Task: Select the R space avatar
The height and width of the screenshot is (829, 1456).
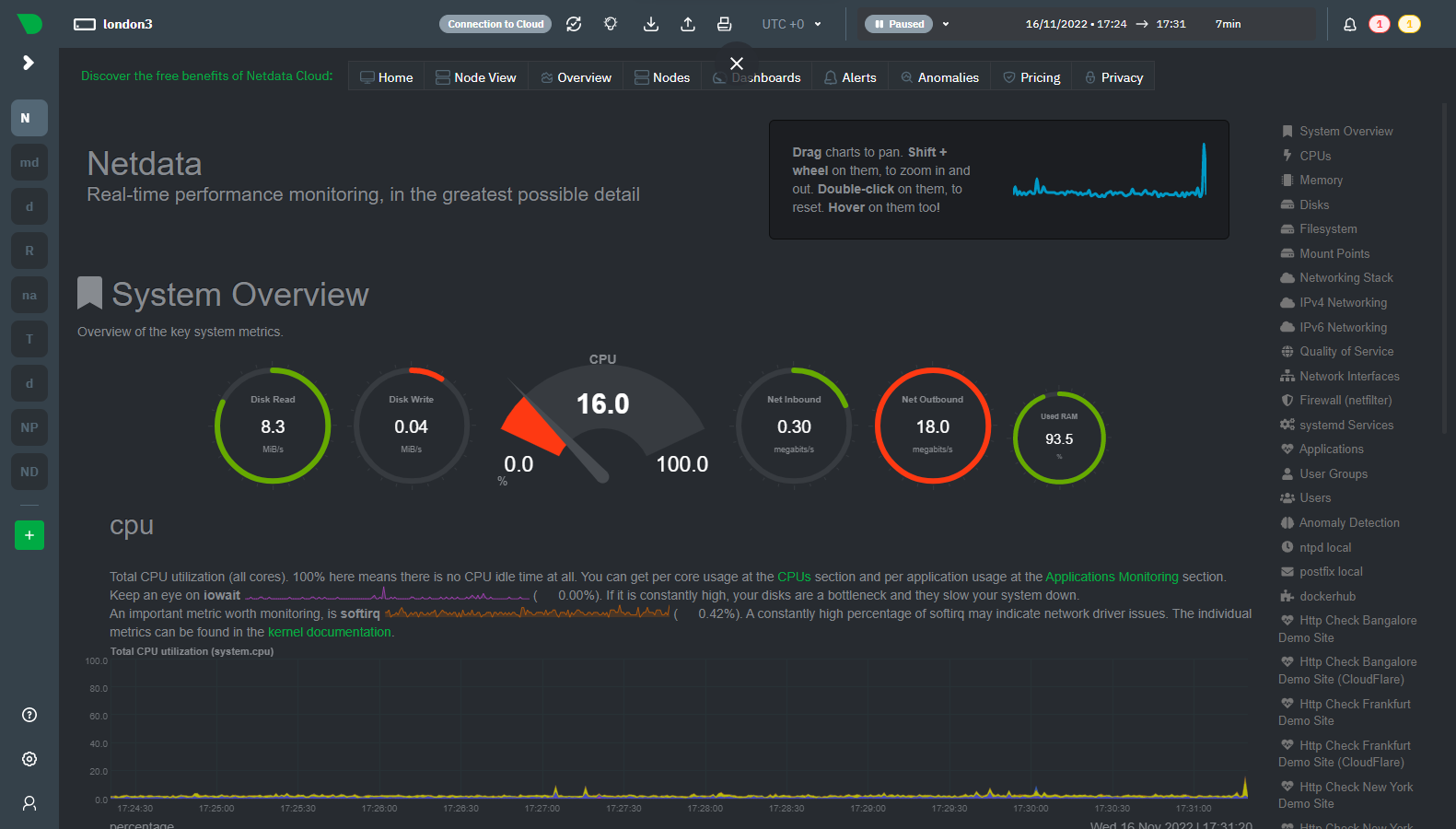Action: click(29, 251)
